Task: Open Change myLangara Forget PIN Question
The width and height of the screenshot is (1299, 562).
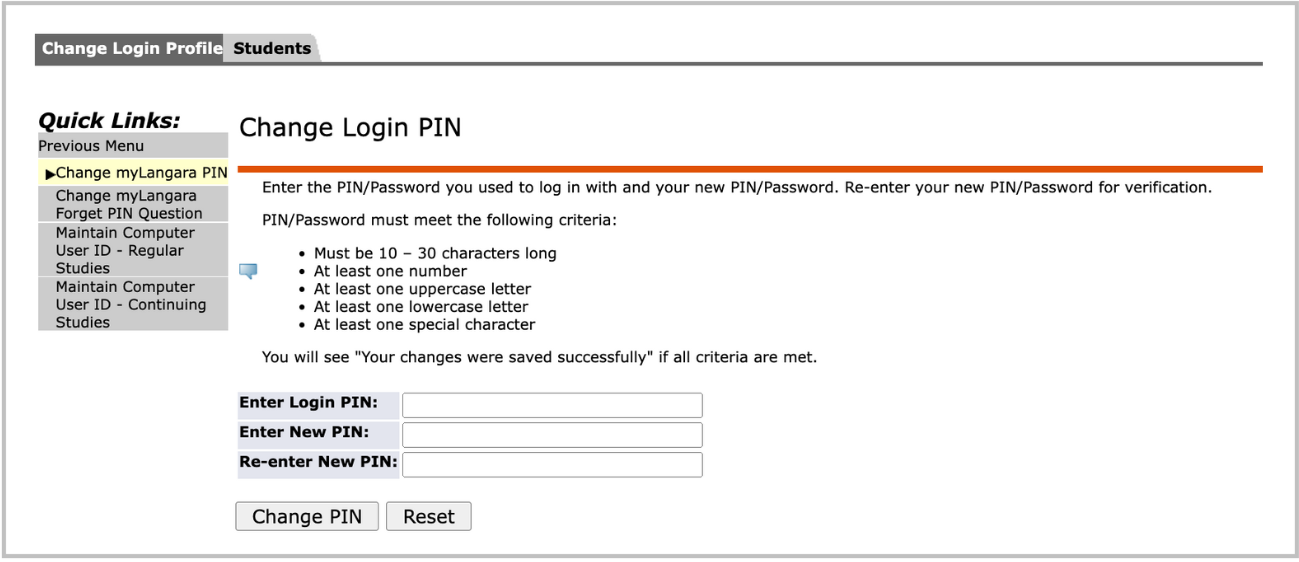Action: [x=129, y=205]
